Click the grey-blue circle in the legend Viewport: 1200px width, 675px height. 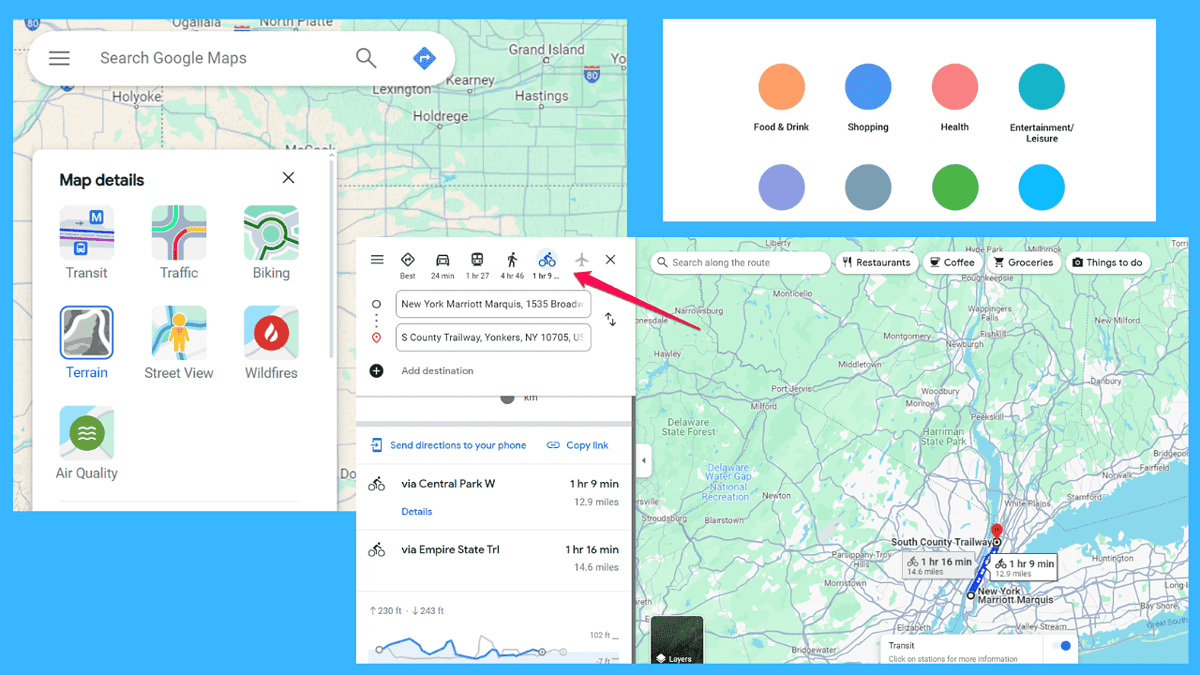[x=868, y=187]
